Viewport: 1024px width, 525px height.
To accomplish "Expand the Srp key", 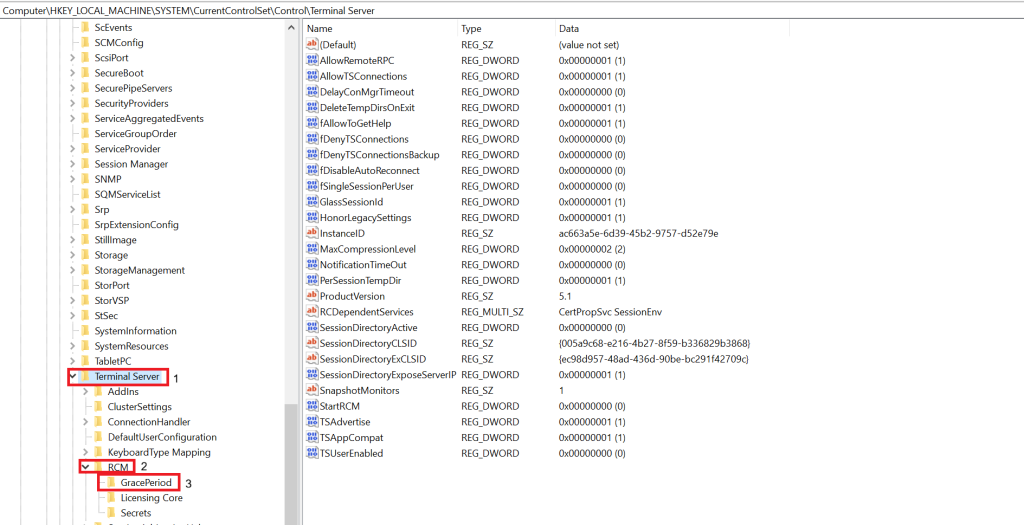I will click(72, 210).
